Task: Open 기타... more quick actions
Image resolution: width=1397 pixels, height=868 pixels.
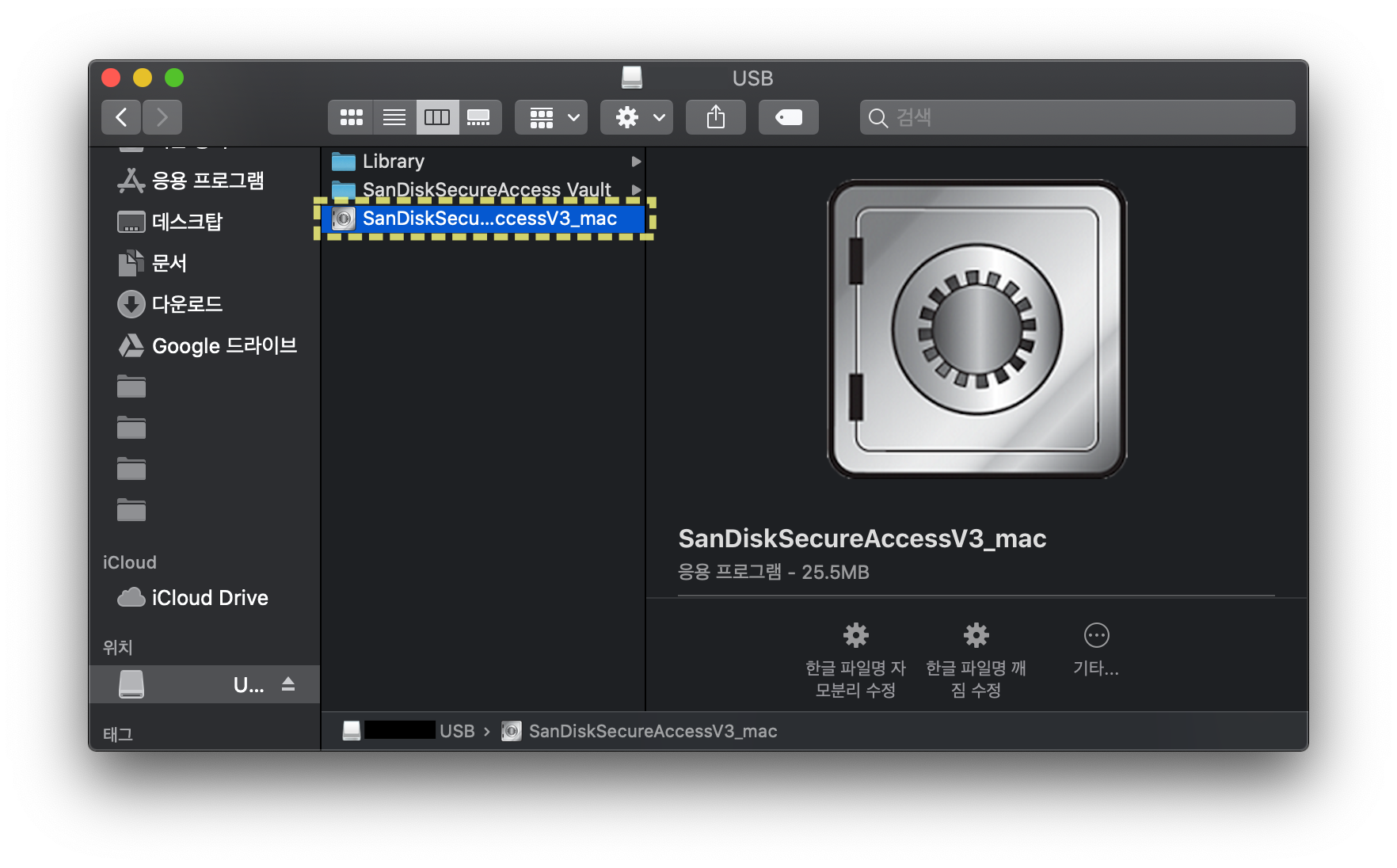Action: [1097, 649]
